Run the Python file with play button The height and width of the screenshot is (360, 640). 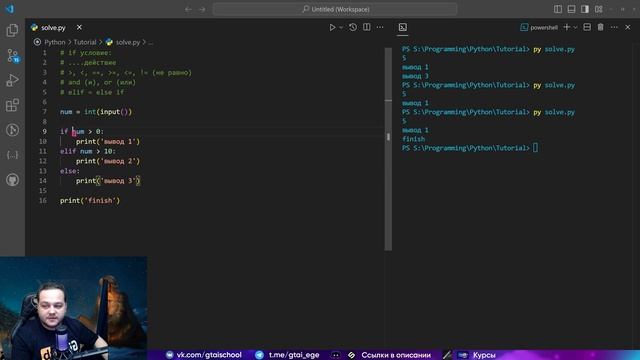[x=332, y=27]
